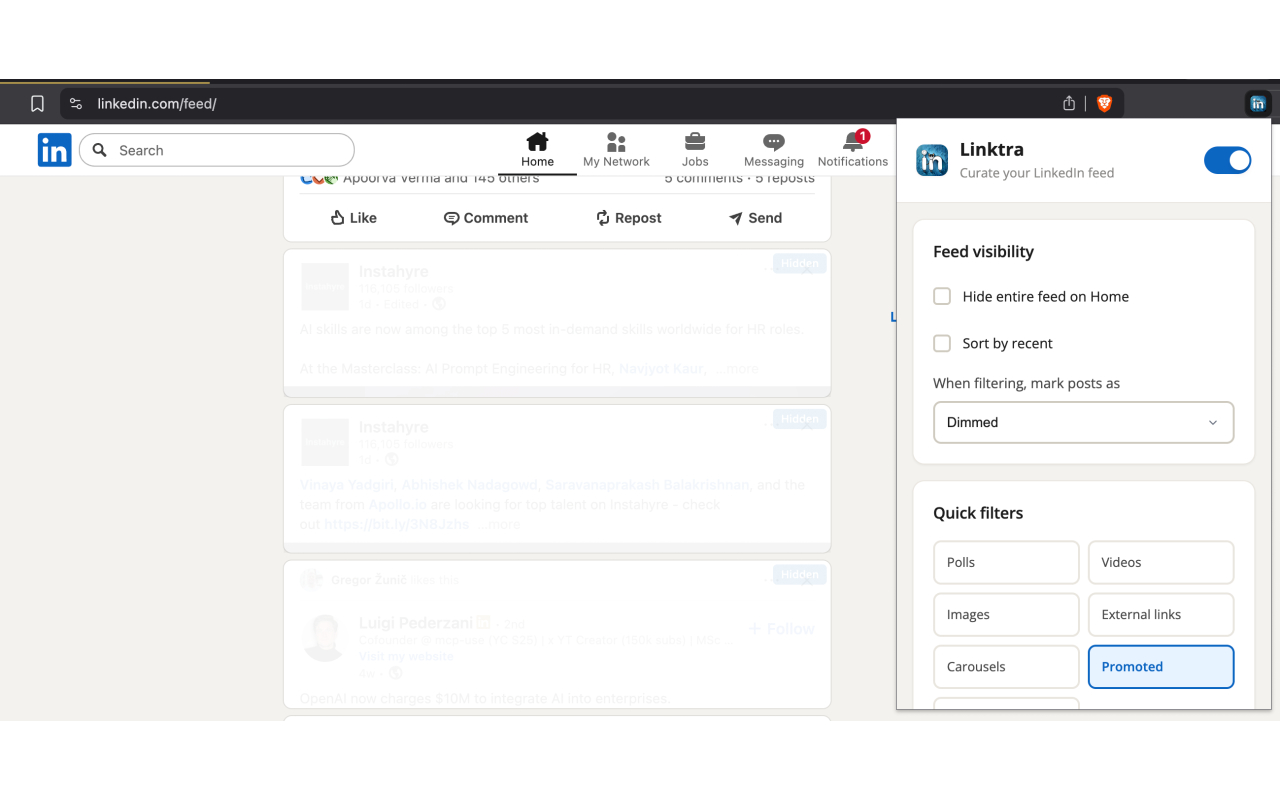This screenshot has height=800, width=1280.
Task: Open the 5 comments link
Action: coord(703,179)
